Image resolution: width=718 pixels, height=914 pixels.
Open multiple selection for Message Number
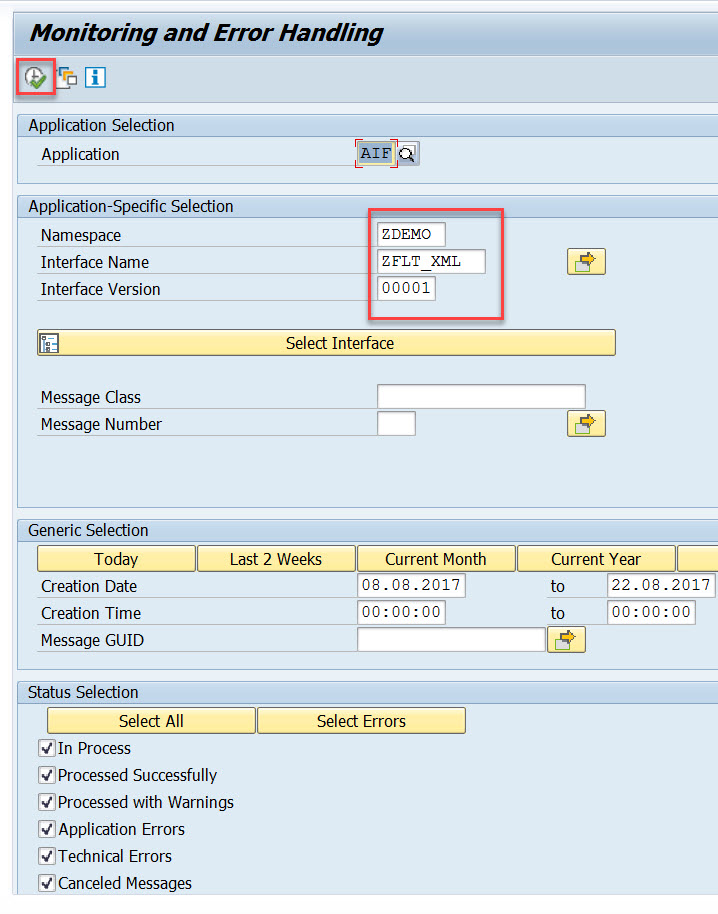tap(586, 424)
